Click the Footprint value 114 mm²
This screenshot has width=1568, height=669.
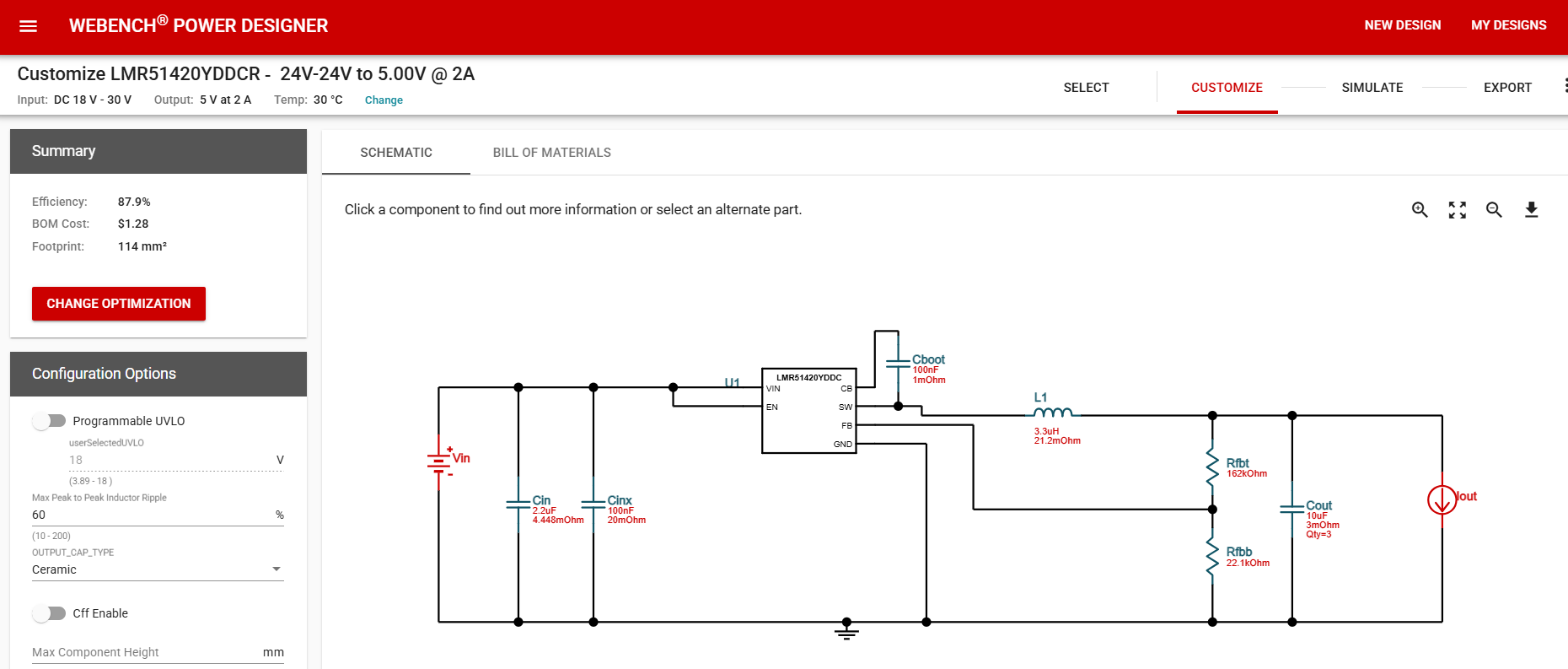[x=142, y=246]
